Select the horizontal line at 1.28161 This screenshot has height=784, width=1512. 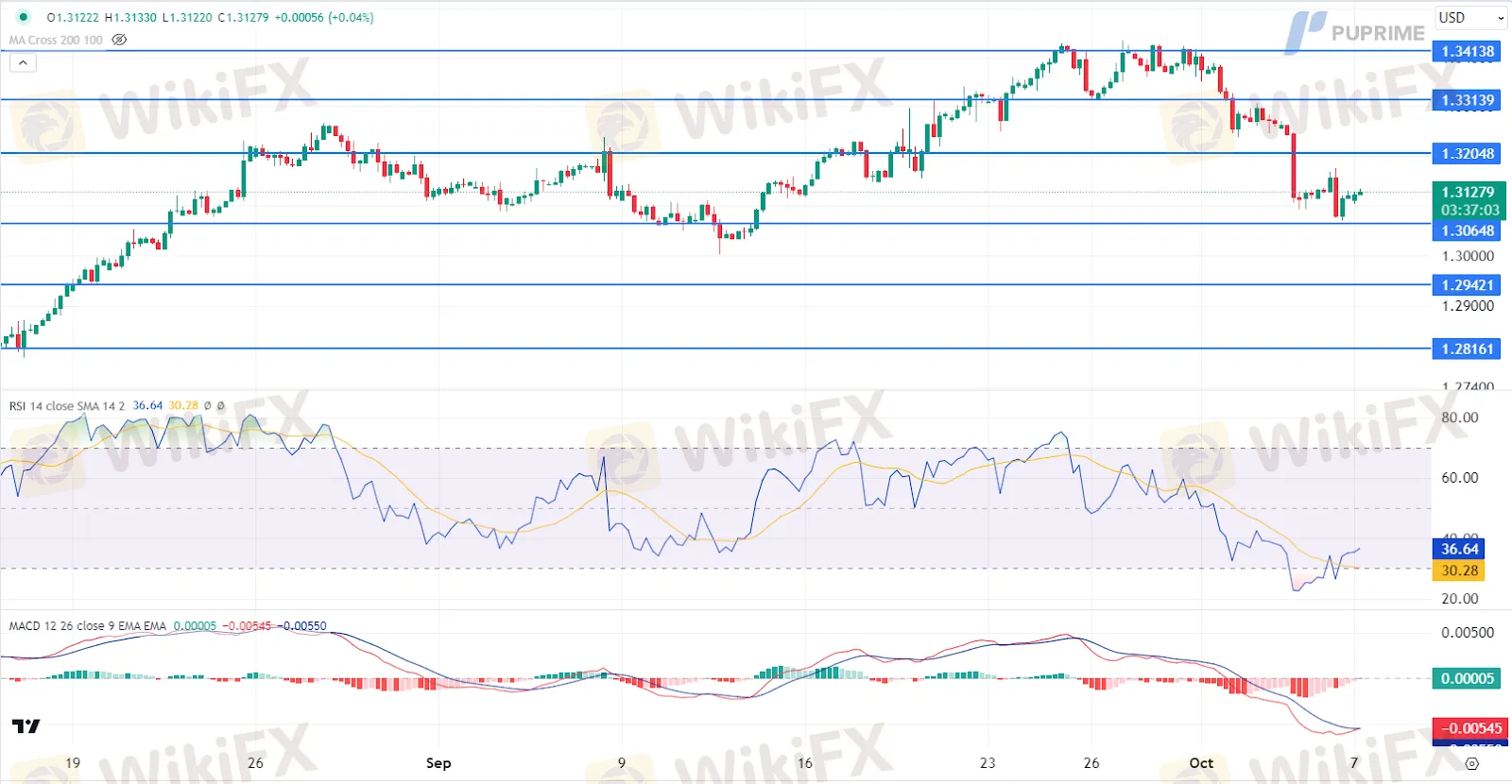pos(715,349)
